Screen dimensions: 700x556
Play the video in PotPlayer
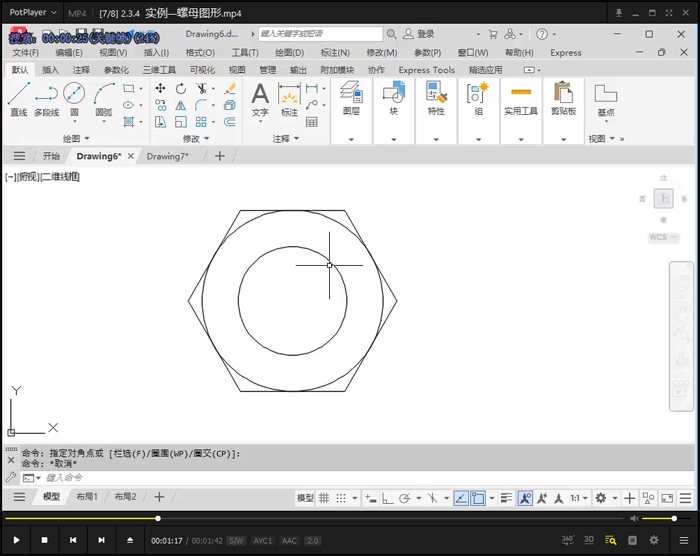(17, 540)
